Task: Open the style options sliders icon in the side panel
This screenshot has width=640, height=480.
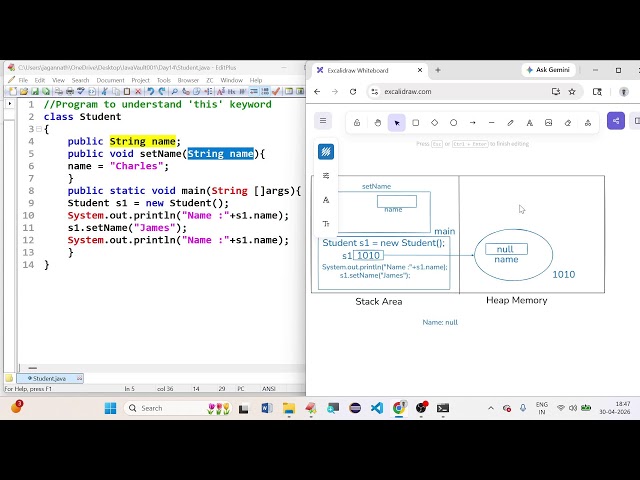Action: coord(326,176)
